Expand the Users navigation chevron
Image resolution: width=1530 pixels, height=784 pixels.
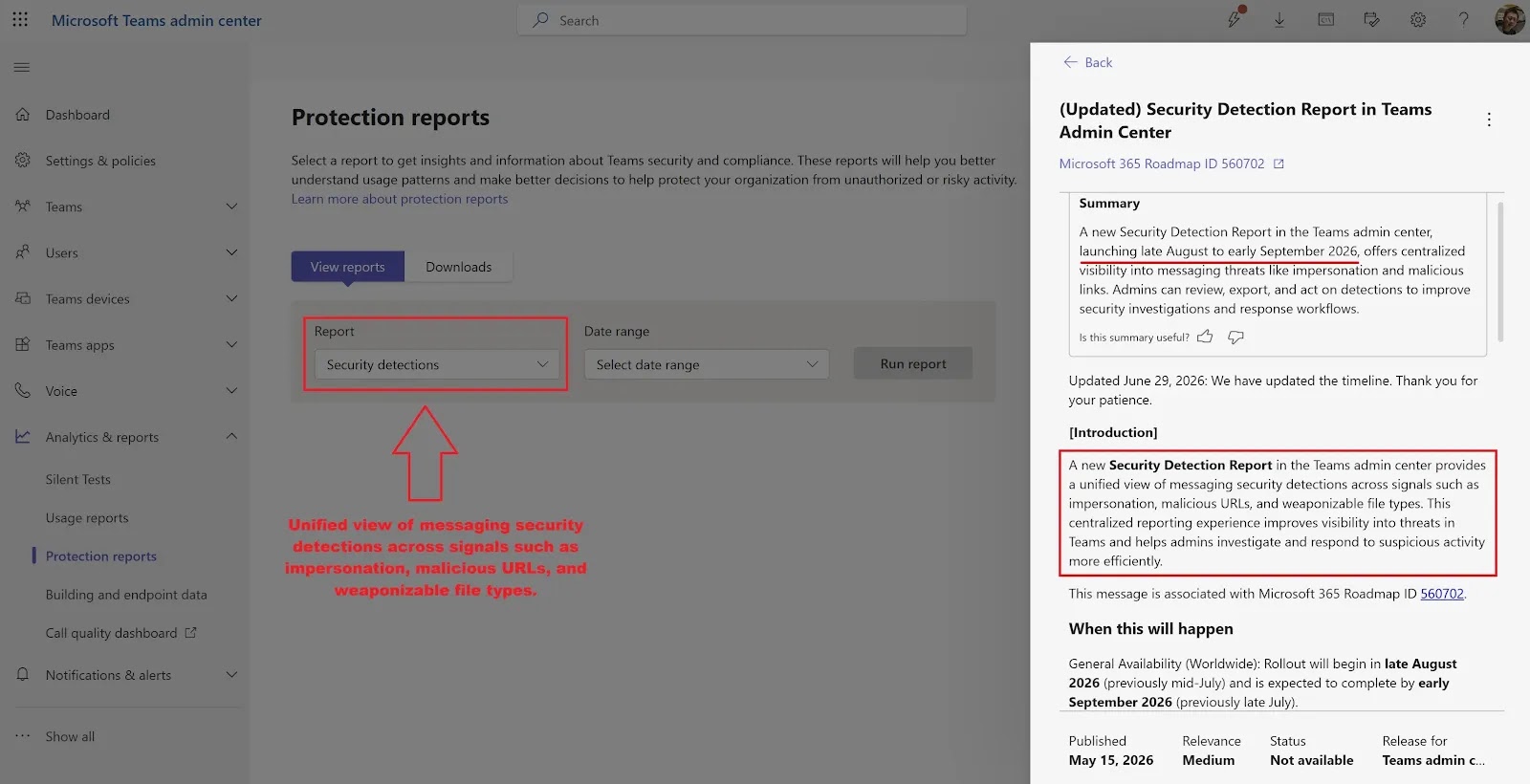(x=231, y=252)
